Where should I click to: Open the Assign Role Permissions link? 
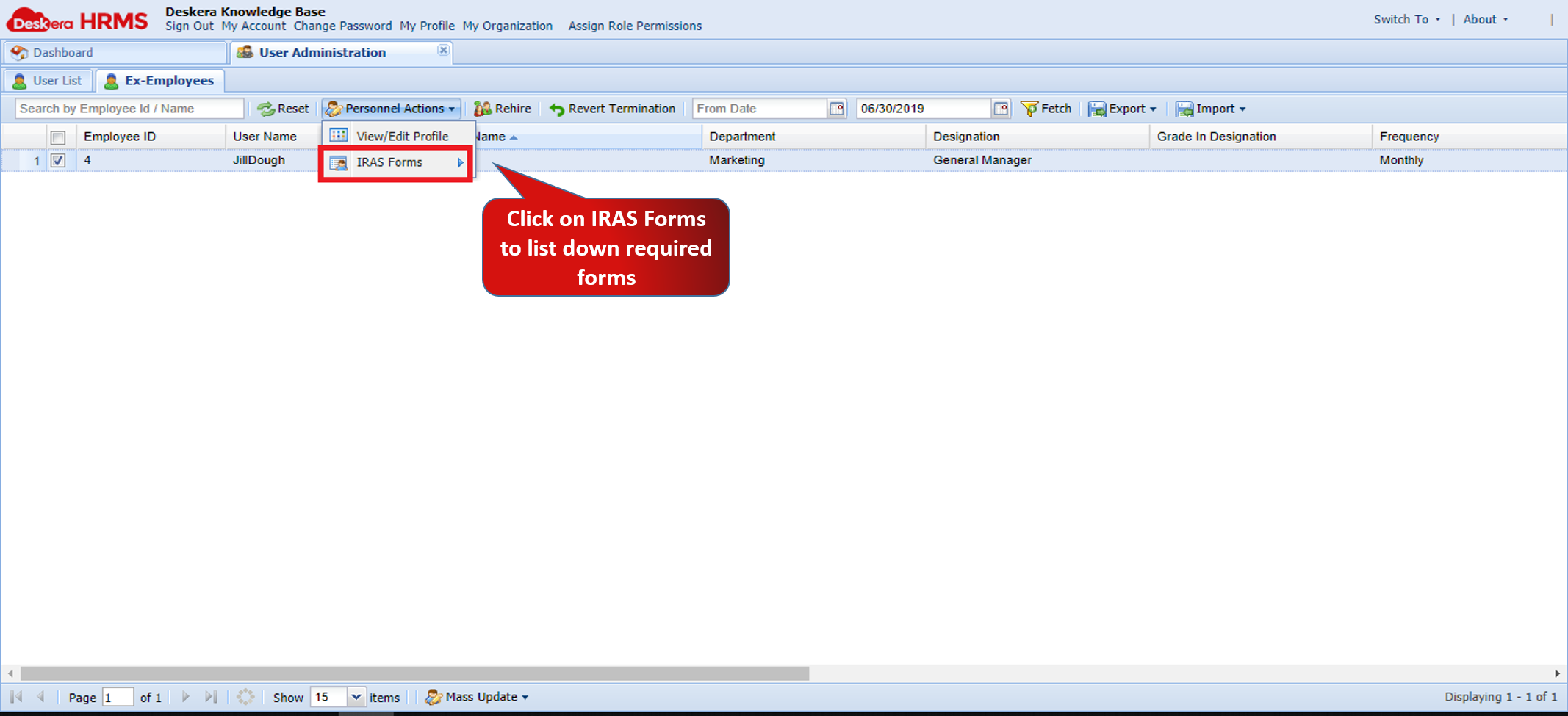pyautogui.click(x=635, y=26)
